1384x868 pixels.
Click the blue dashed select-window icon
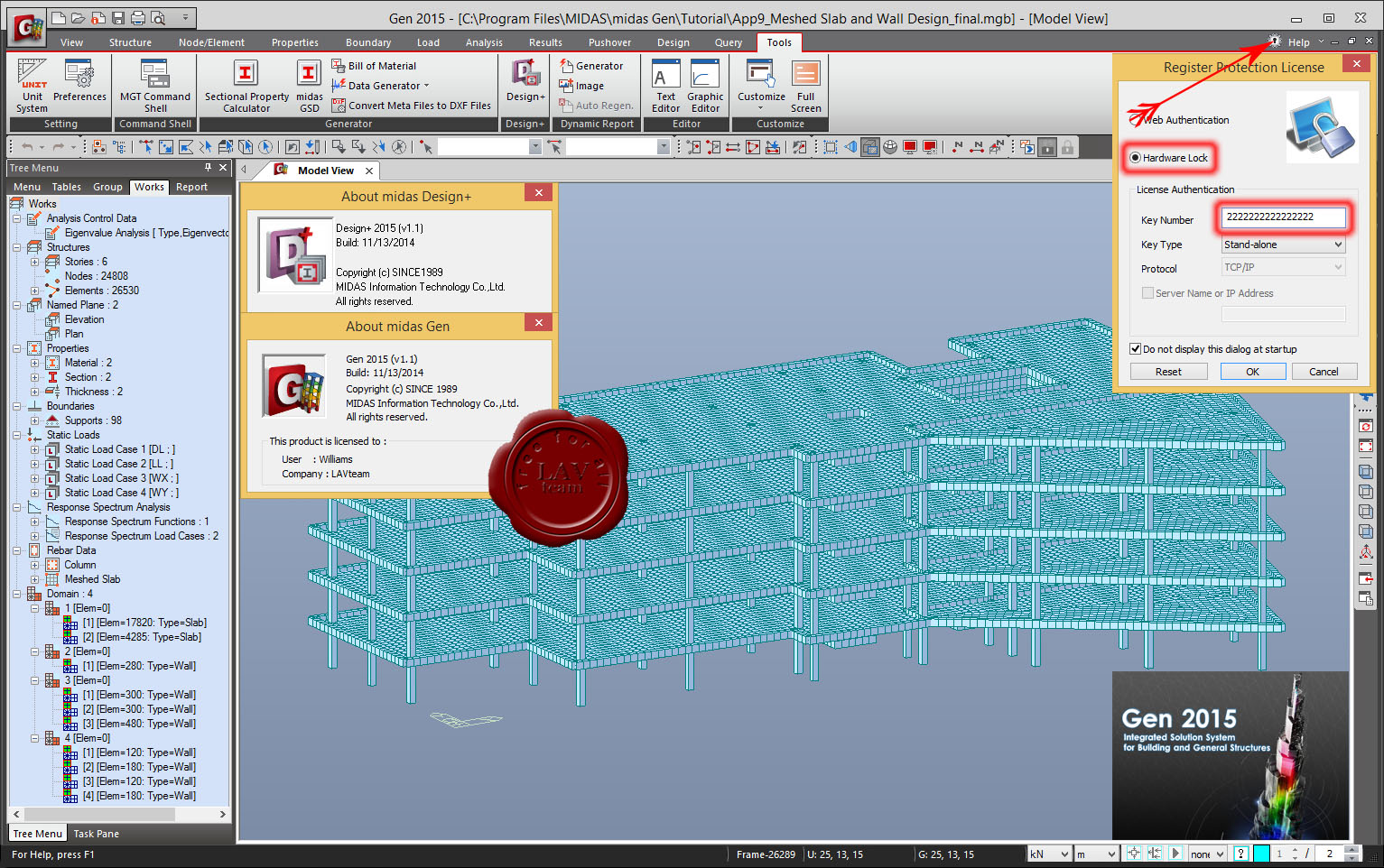[x=831, y=147]
